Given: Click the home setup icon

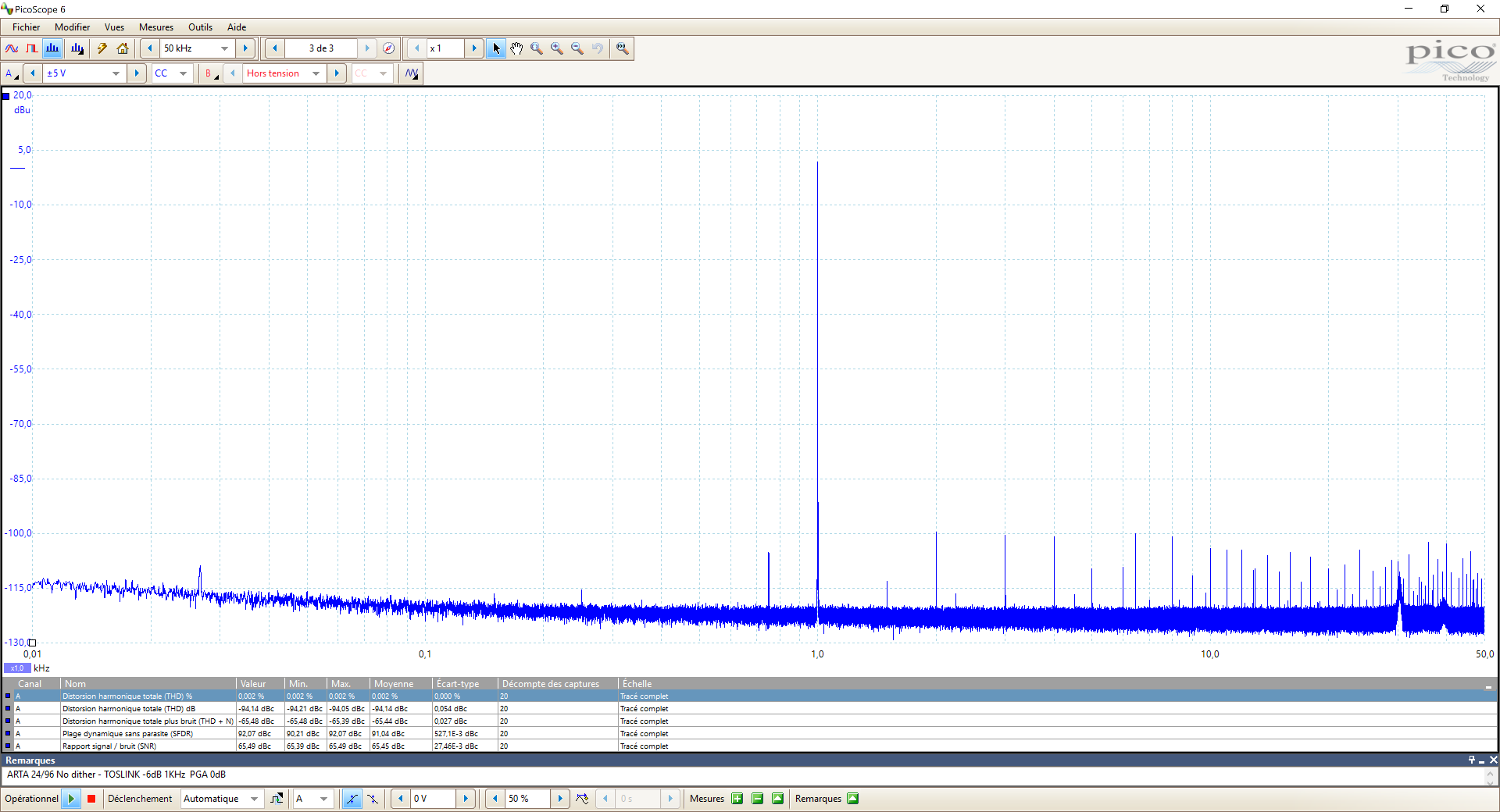Looking at the screenshot, I should 123,48.
